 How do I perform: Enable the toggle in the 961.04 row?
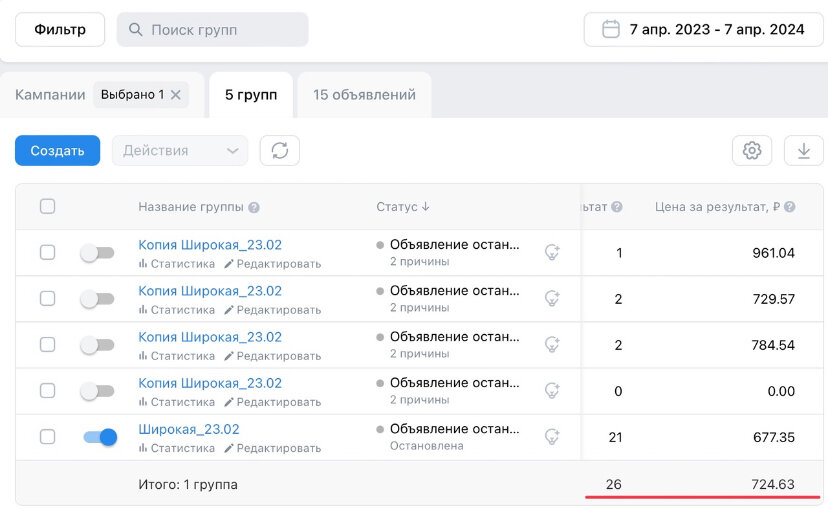(98, 253)
